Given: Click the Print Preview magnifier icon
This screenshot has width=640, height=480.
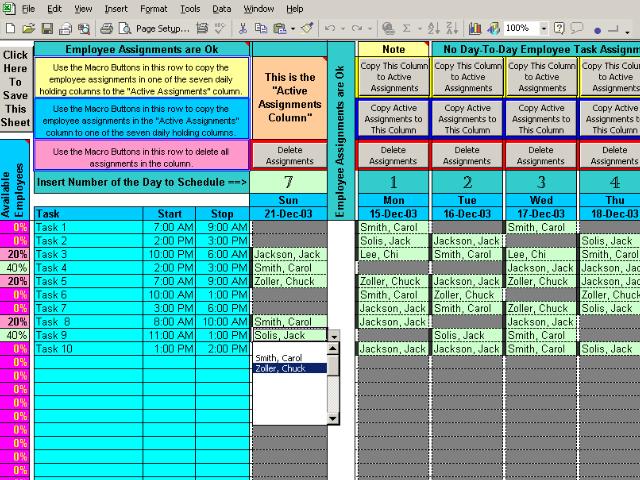Looking at the screenshot, I should coord(124,28).
